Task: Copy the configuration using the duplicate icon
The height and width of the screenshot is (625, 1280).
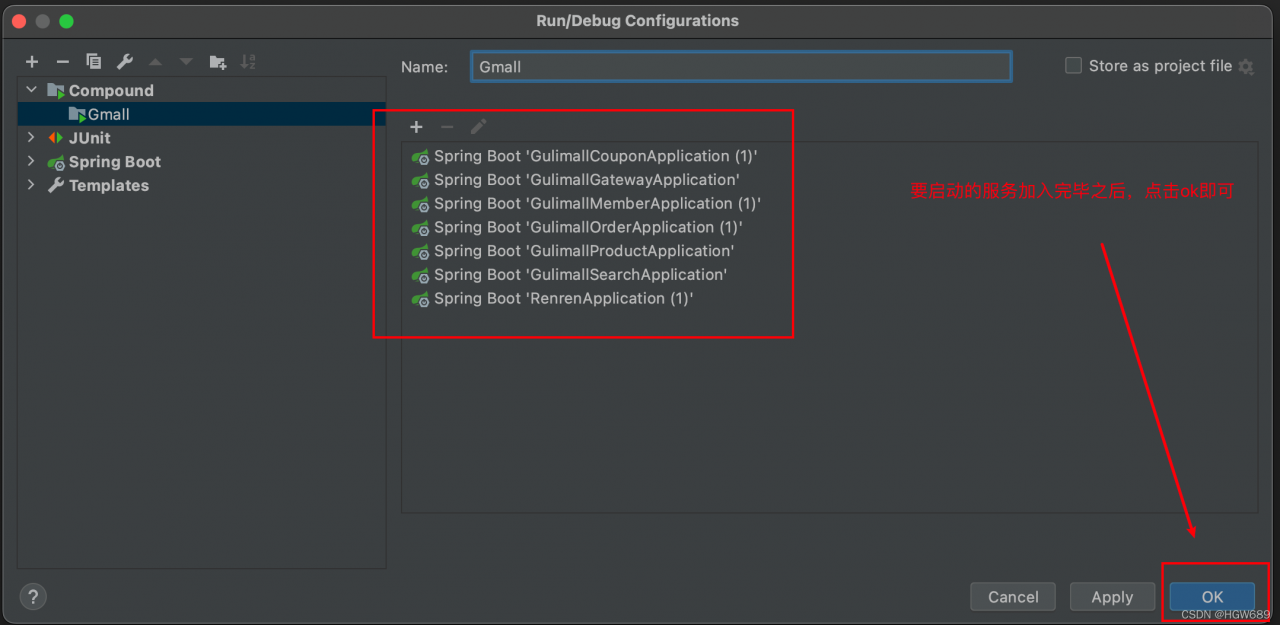Action: (93, 62)
